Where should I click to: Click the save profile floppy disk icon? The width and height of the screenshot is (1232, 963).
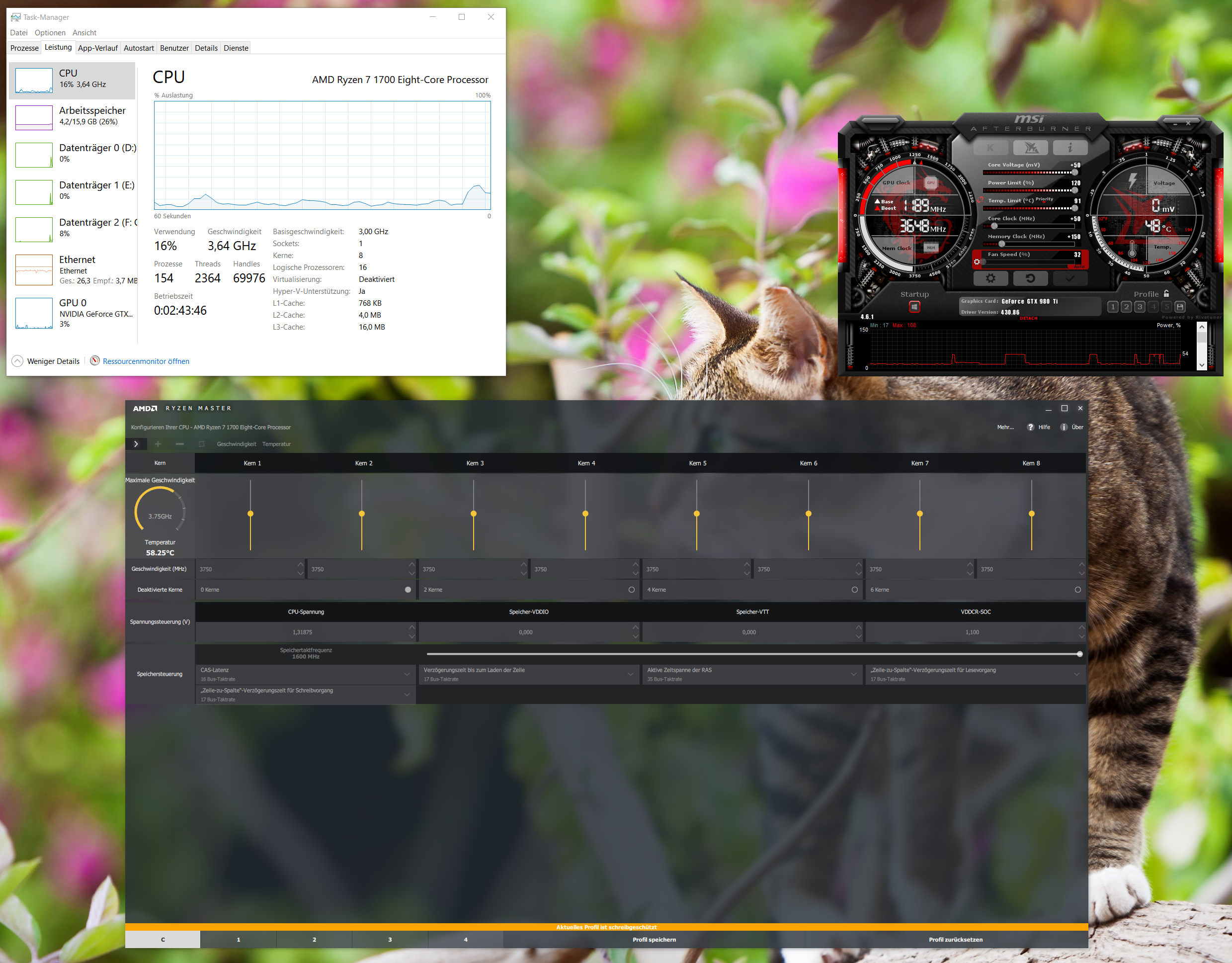1180,307
